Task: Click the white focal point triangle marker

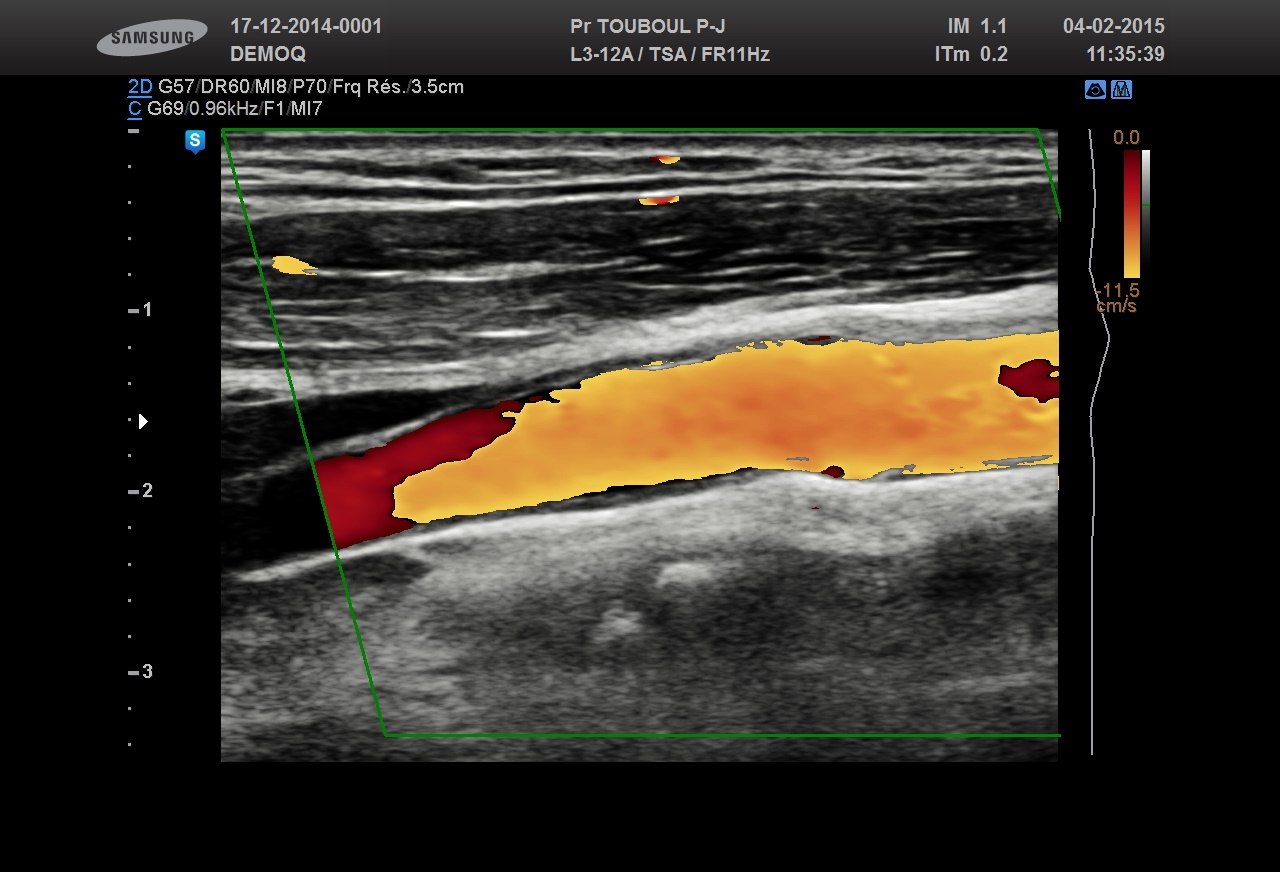Action: (143, 421)
